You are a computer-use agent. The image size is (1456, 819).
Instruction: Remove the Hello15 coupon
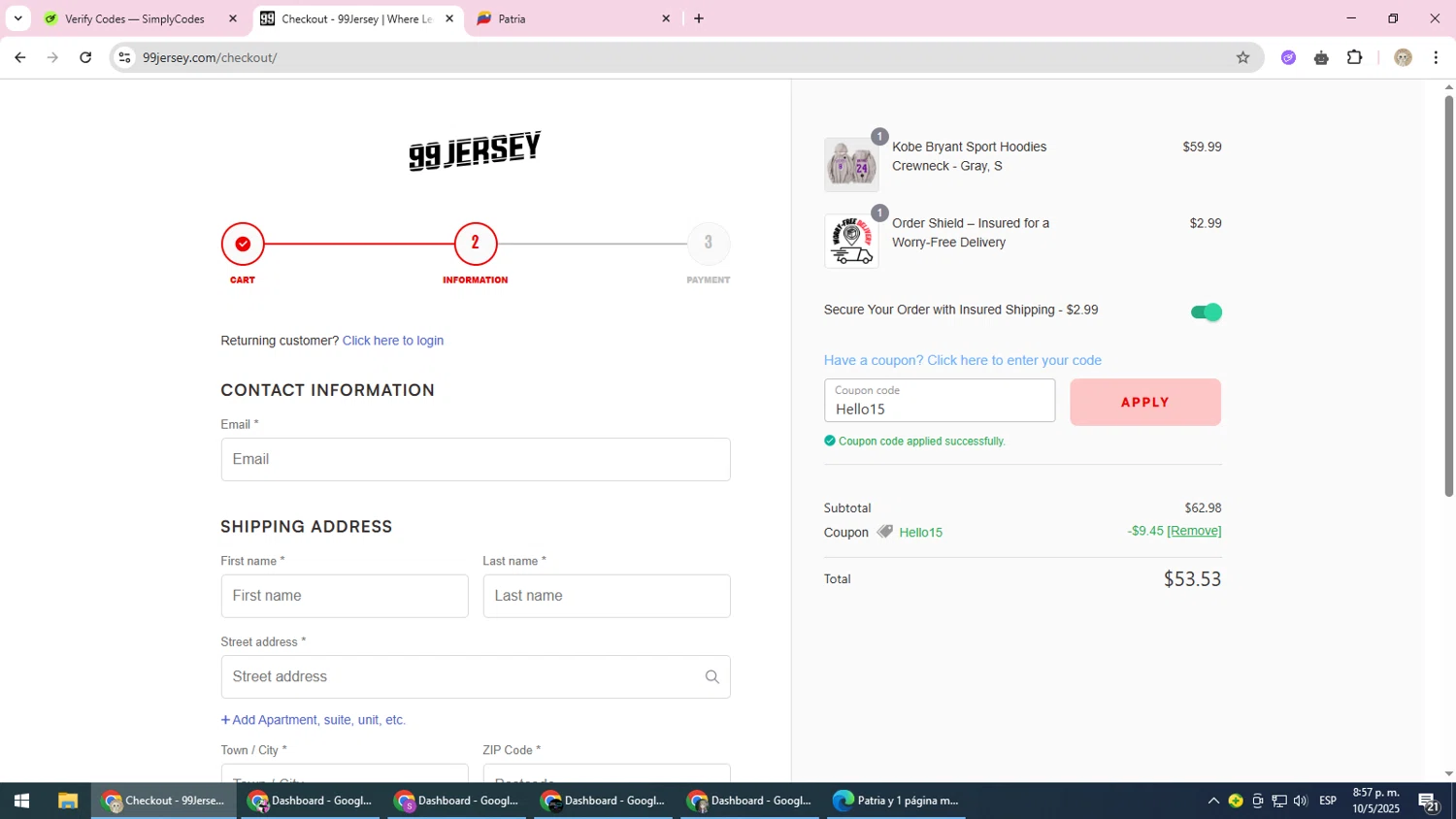[x=1194, y=531]
